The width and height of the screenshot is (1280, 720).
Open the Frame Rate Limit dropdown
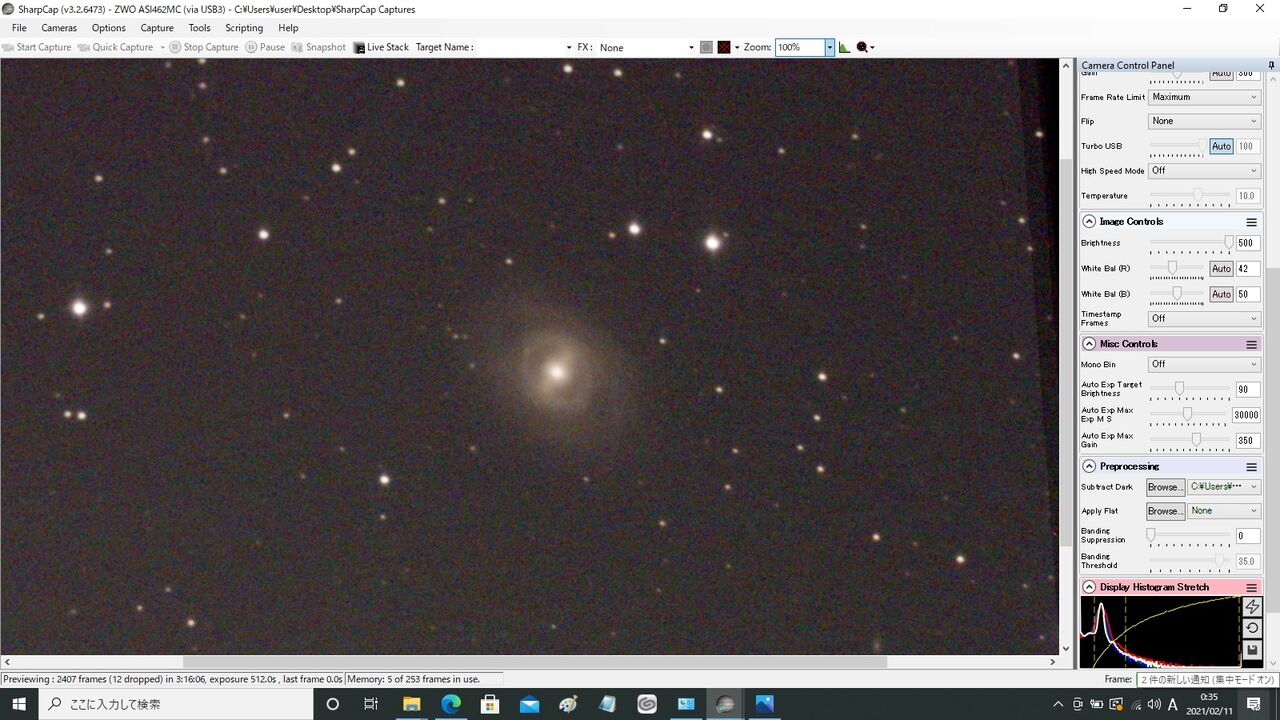pyautogui.click(x=1204, y=97)
